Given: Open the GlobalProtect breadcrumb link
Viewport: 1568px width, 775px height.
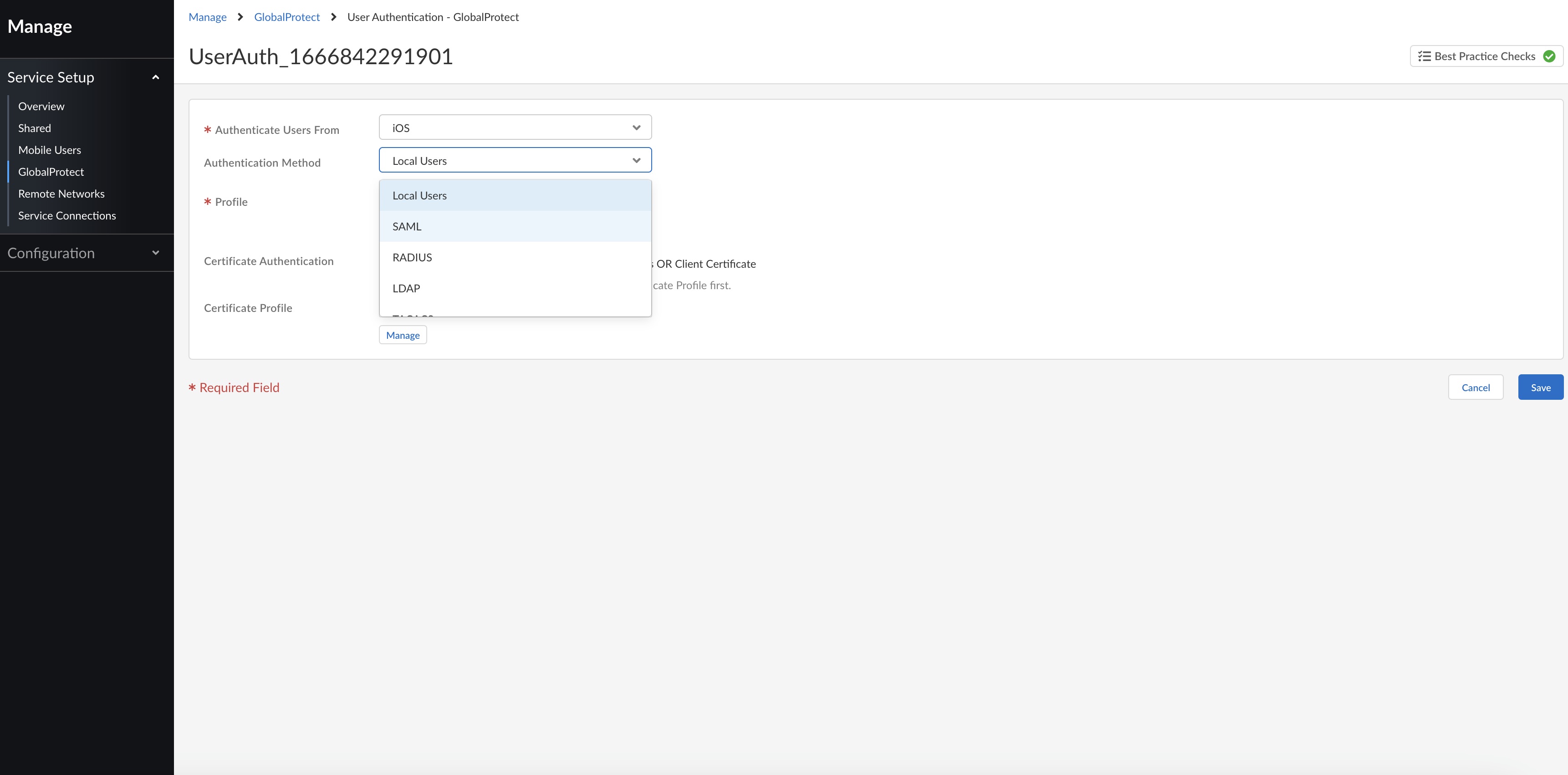Looking at the screenshot, I should pos(287,17).
